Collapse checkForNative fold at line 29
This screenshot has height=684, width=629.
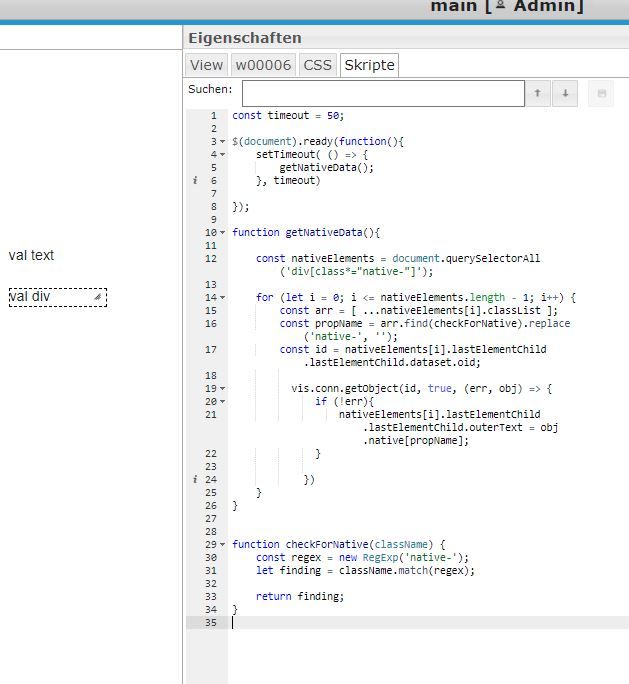click(222, 544)
